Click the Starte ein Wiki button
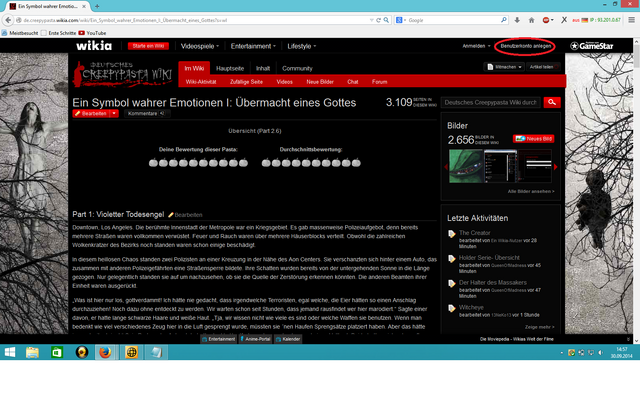Image resolution: width=640 pixels, height=405 pixels. pos(148,46)
